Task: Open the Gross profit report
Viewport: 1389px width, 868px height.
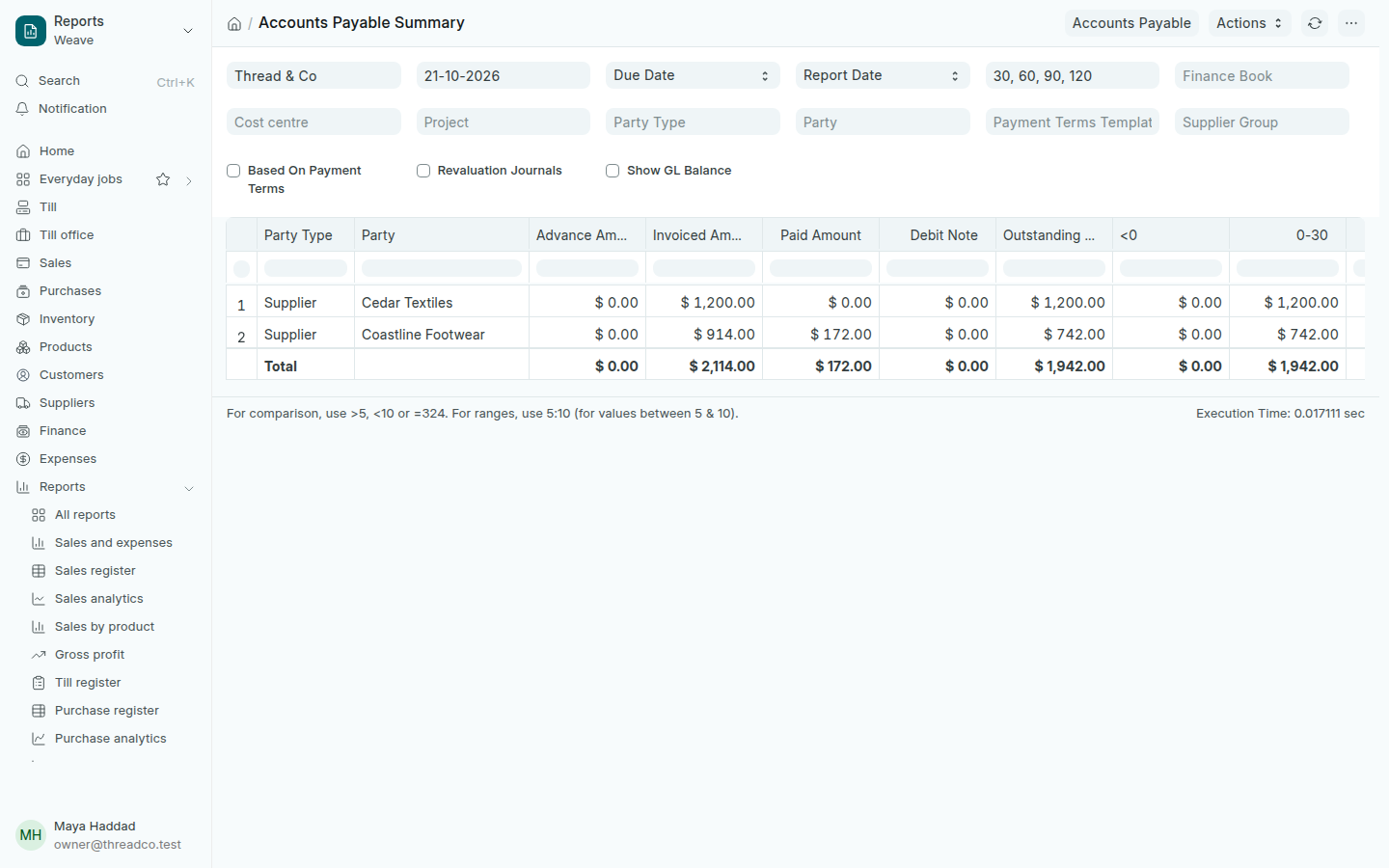Action: click(x=113, y=655)
